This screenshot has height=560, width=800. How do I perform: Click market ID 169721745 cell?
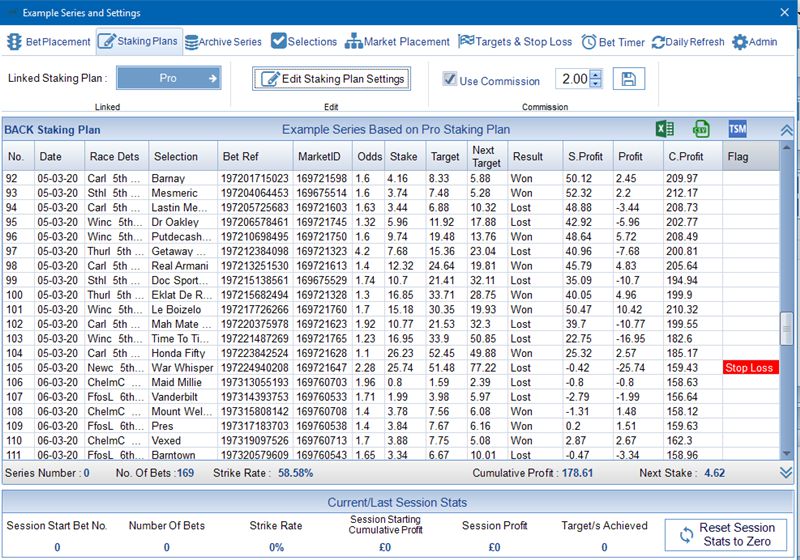pyautogui.click(x=321, y=222)
